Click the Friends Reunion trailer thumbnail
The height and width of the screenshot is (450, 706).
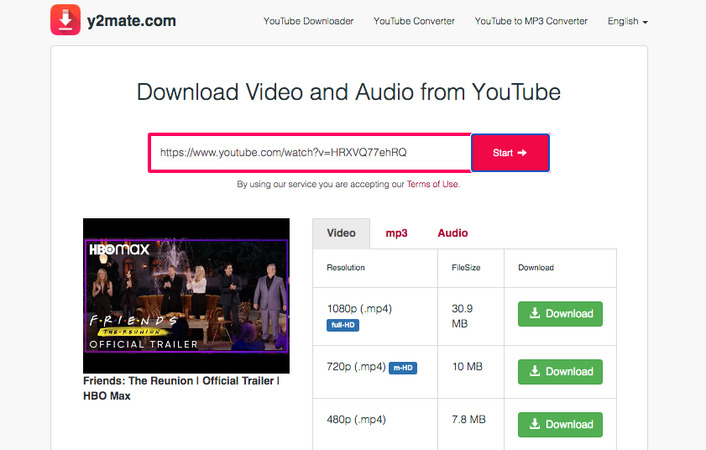point(186,295)
